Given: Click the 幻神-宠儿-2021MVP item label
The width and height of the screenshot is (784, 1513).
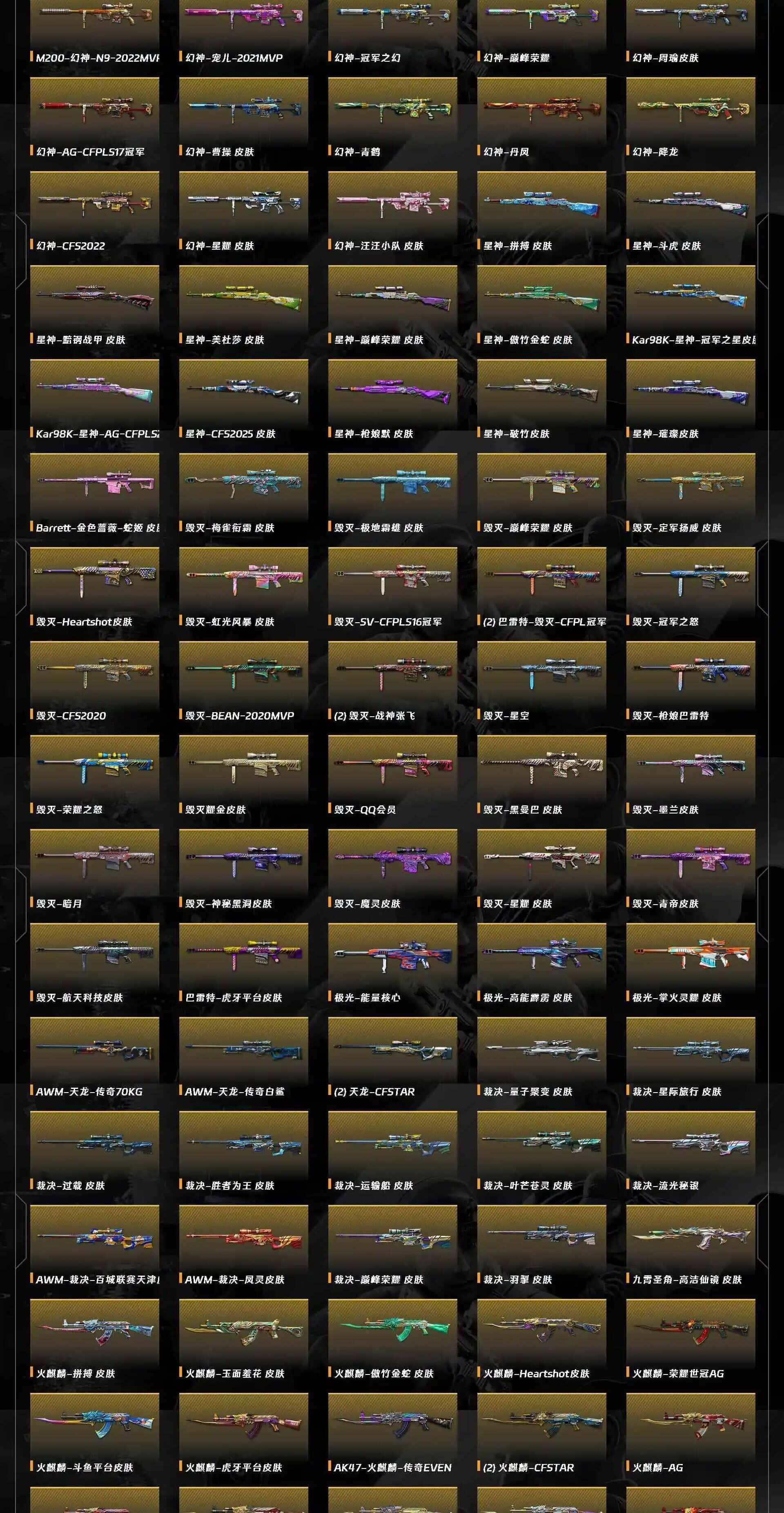Looking at the screenshot, I should coord(234,58).
